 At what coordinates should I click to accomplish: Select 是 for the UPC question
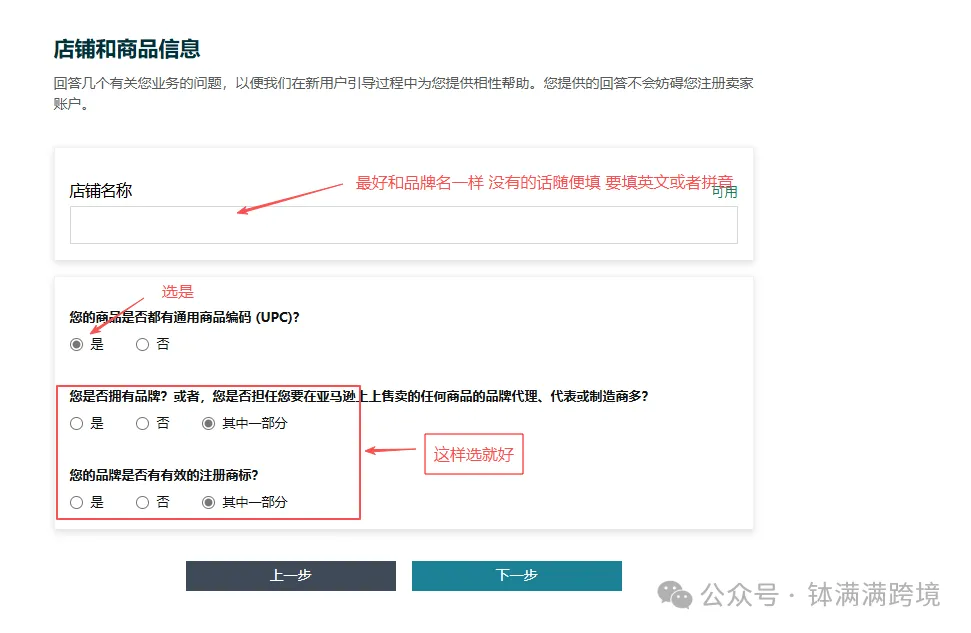tap(76, 343)
